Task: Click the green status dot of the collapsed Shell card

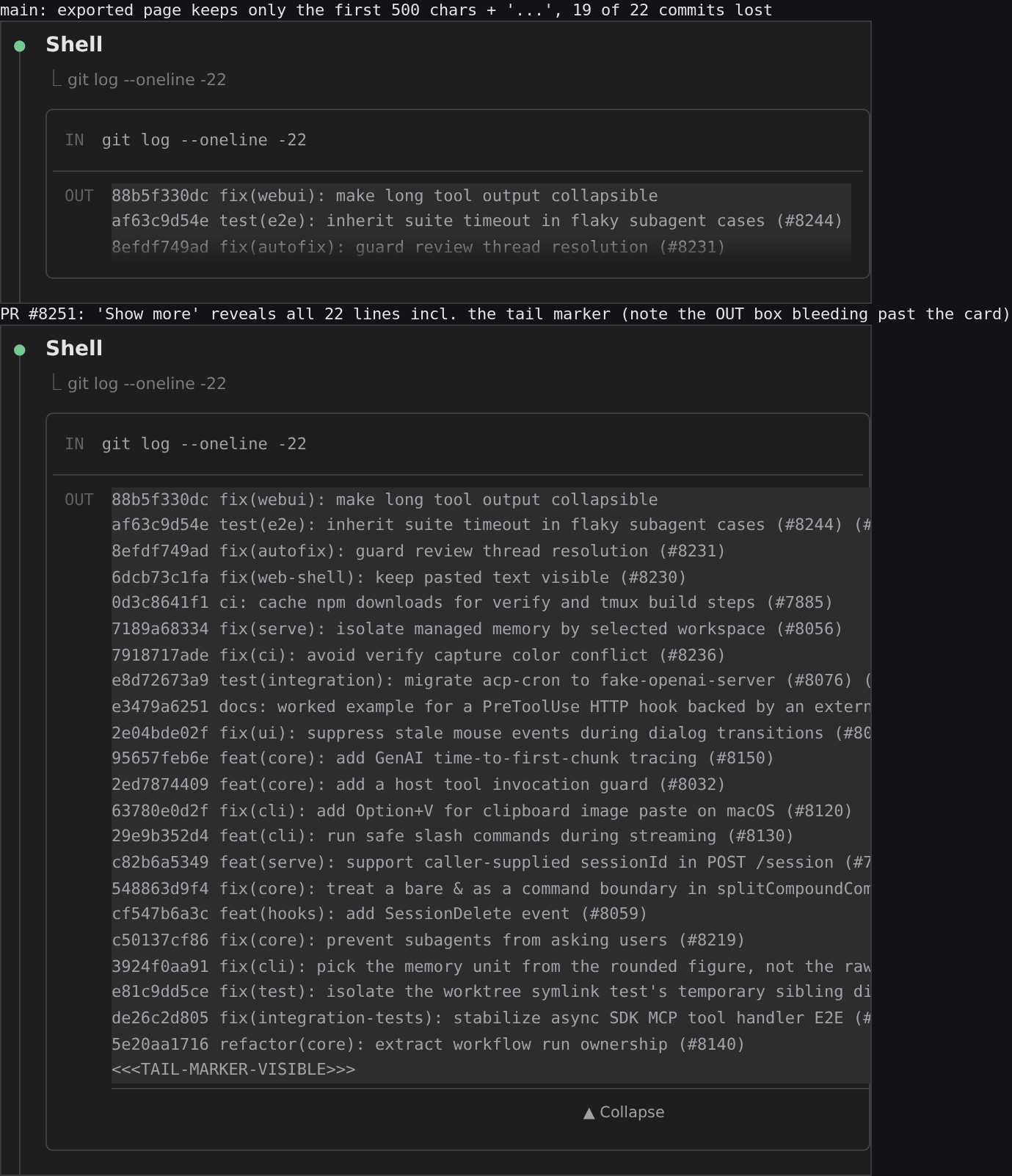Action: click(x=20, y=46)
